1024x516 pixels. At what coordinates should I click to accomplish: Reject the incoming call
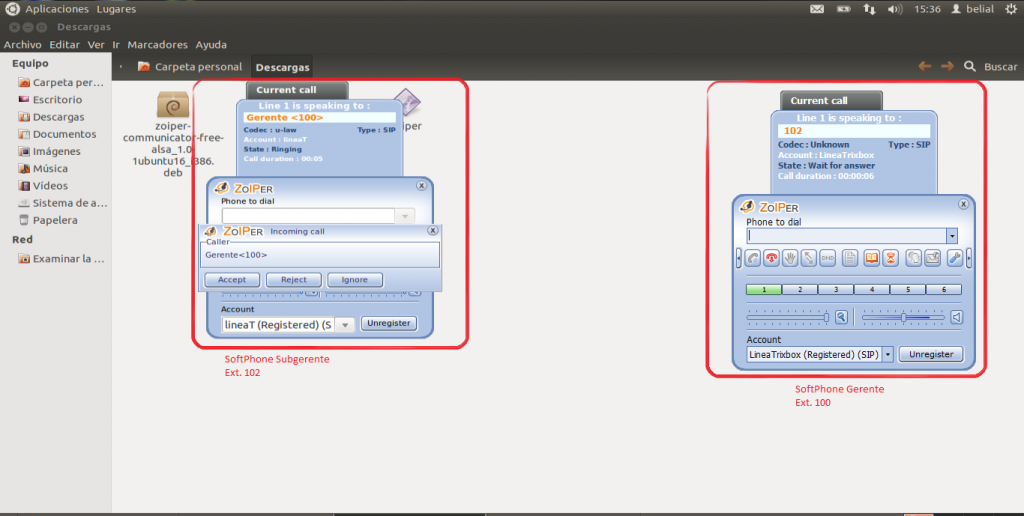coord(293,280)
